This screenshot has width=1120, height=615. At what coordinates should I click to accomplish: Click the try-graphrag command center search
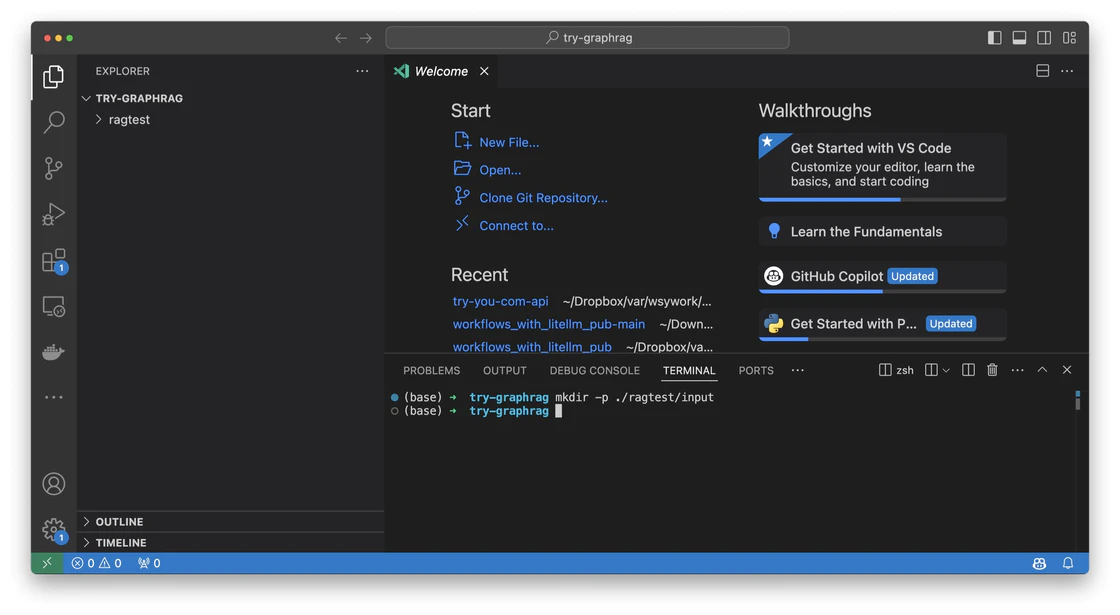(587, 38)
